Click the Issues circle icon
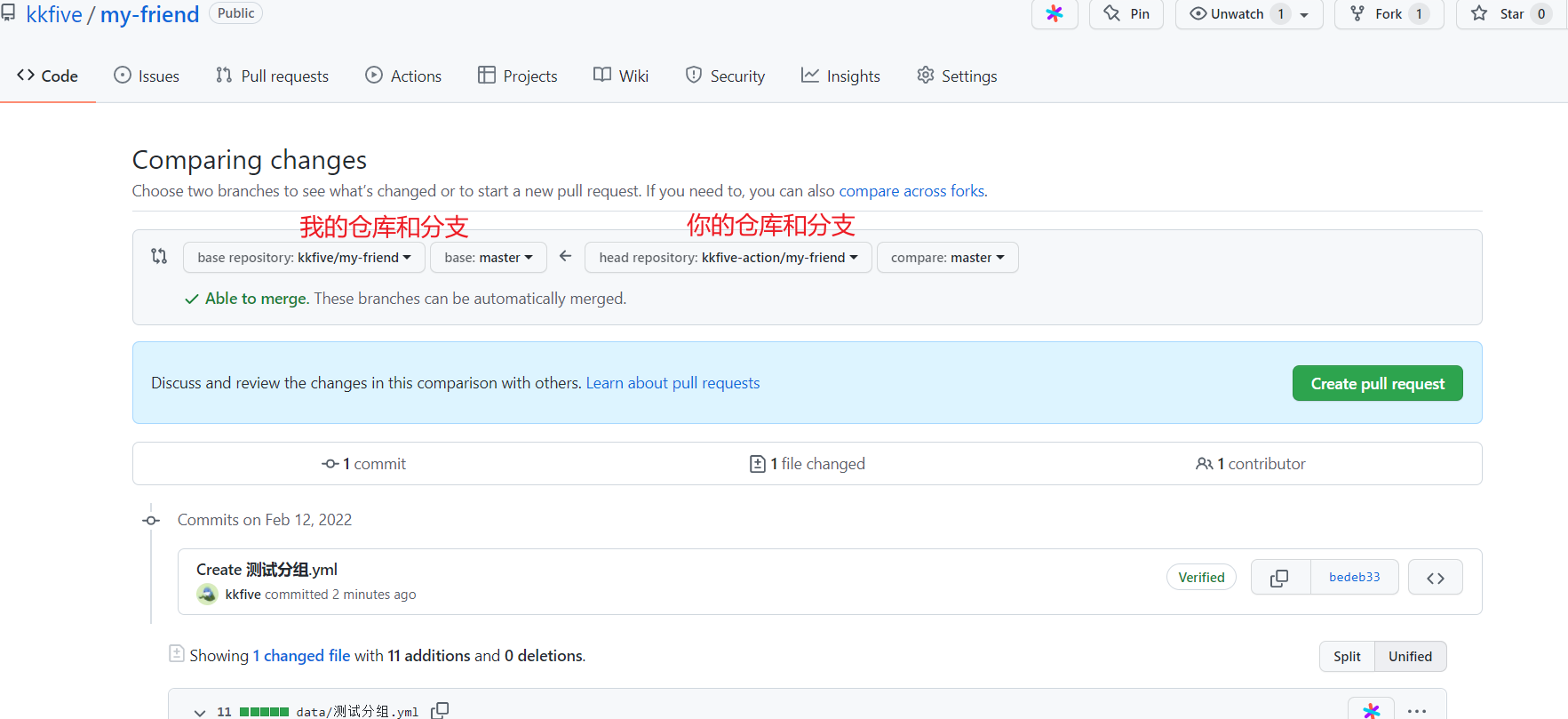This screenshot has width=1568, height=719. 123,75
